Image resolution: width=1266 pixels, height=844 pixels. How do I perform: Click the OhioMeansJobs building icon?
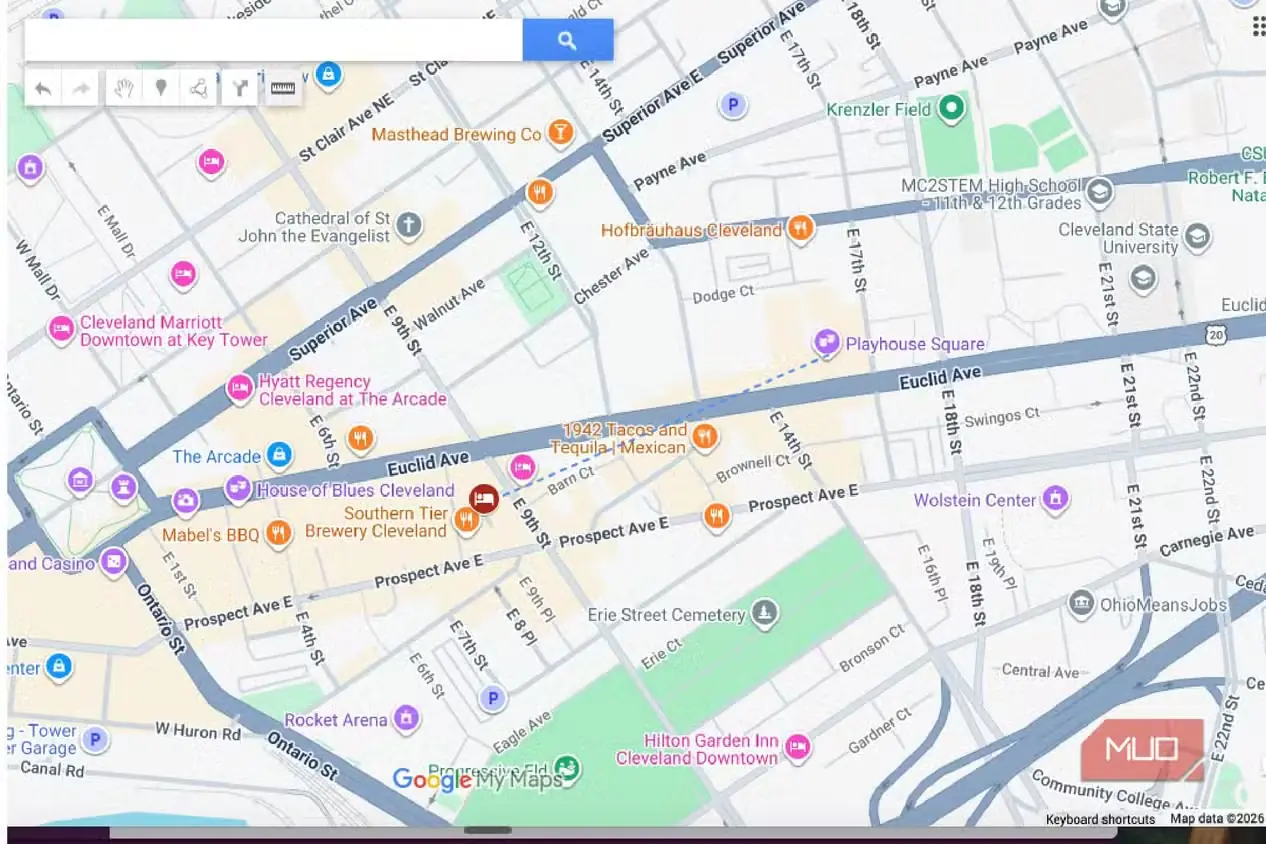tap(1081, 603)
